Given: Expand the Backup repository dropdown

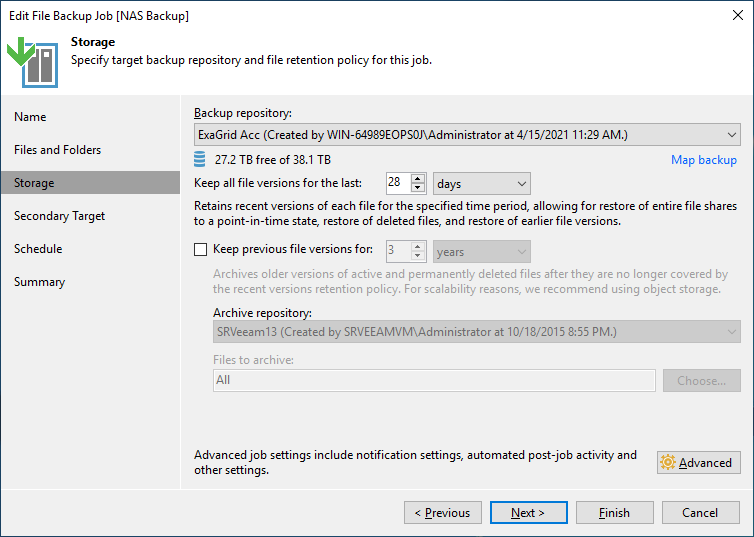Looking at the screenshot, I should tap(467, 135).
